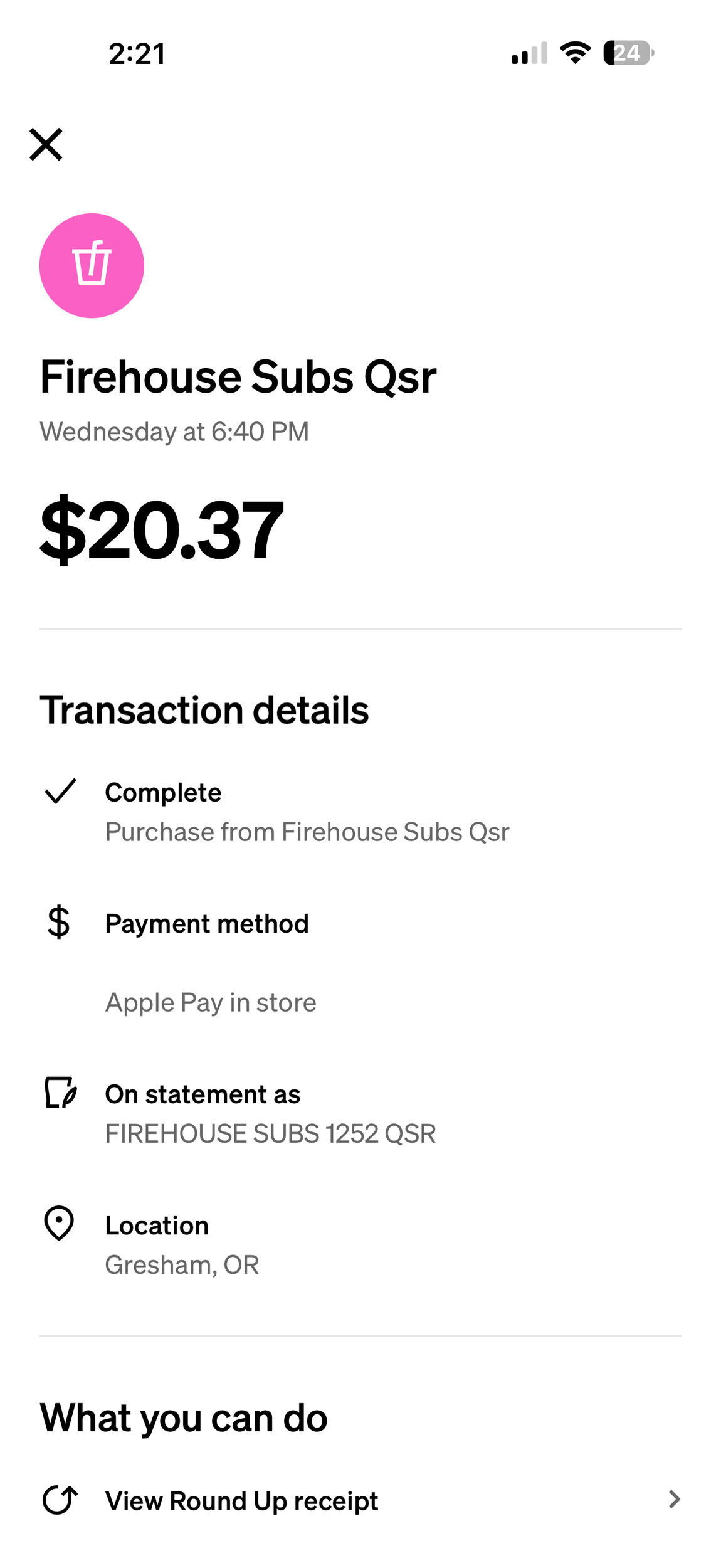Tap Purchase from Firehouse Subs Qsr text
Viewport: 721px width, 1568px height.
(x=307, y=832)
